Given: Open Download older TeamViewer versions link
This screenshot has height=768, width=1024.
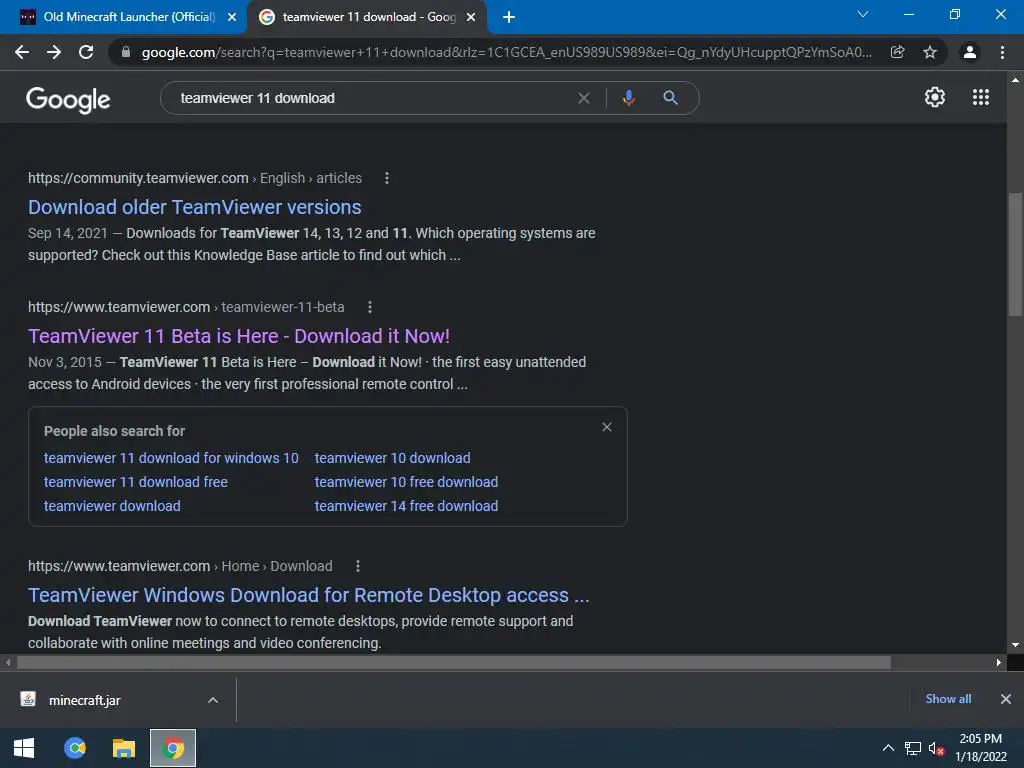Looking at the screenshot, I should (195, 207).
